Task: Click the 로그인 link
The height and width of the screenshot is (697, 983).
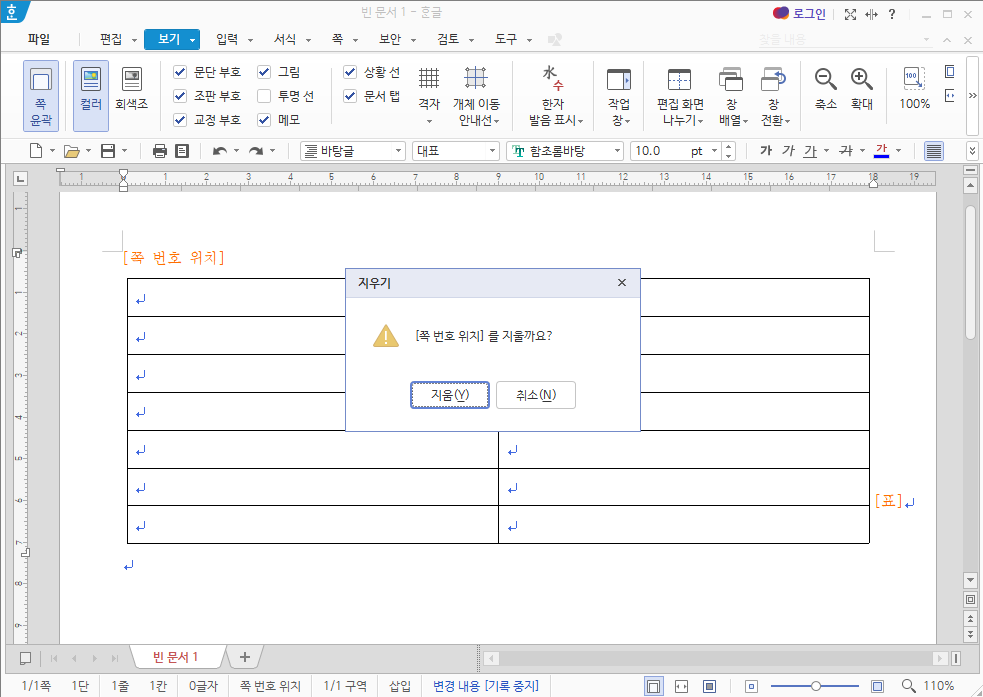Action: [809, 14]
